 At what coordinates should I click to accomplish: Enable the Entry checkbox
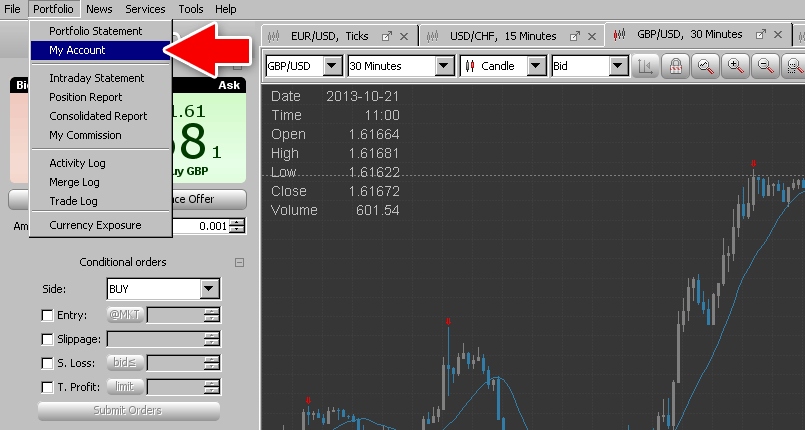pyautogui.click(x=47, y=315)
